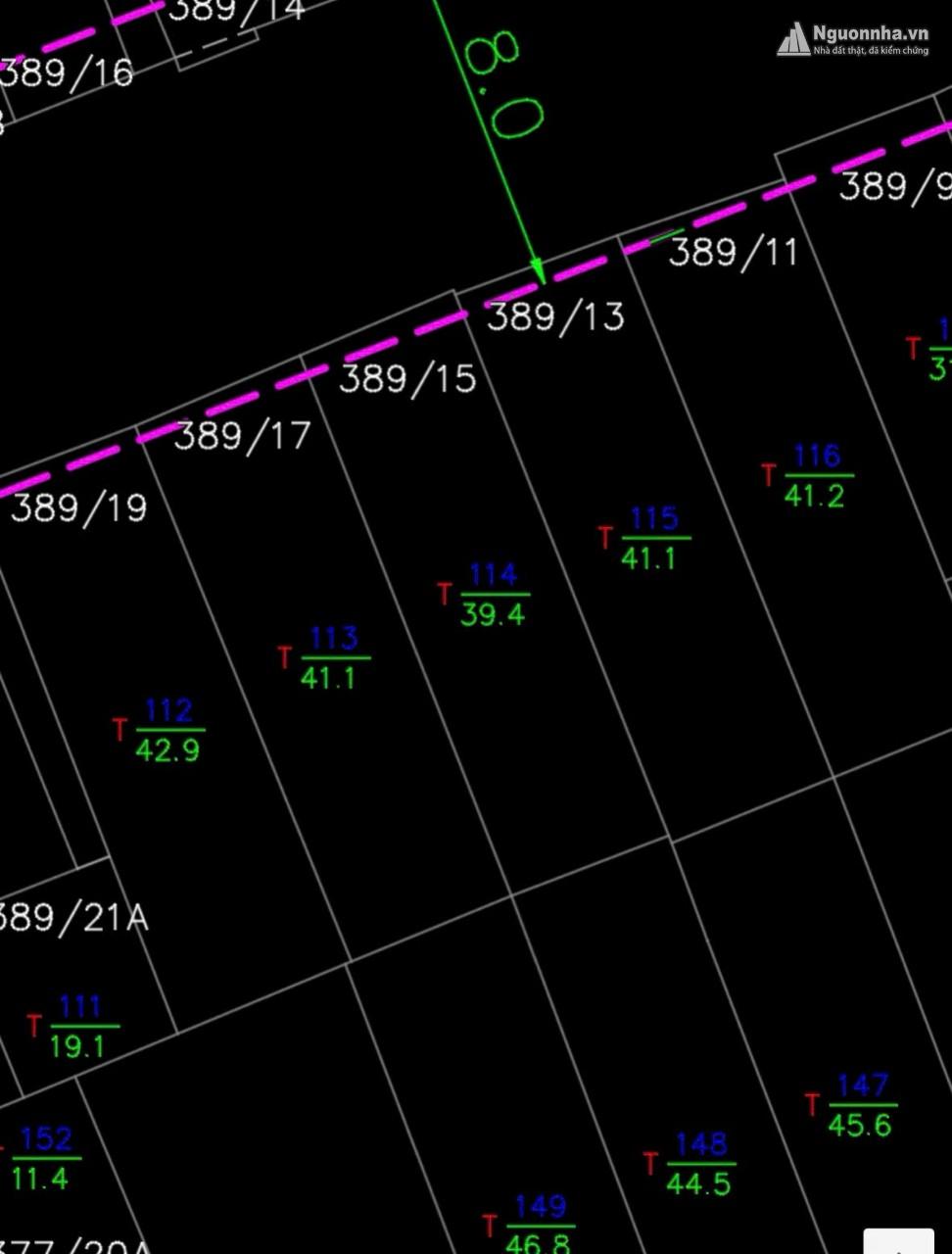Click the white button at bottom-right corner
The width and height of the screenshot is (952, 1254).
click(x=898, y=1240)
